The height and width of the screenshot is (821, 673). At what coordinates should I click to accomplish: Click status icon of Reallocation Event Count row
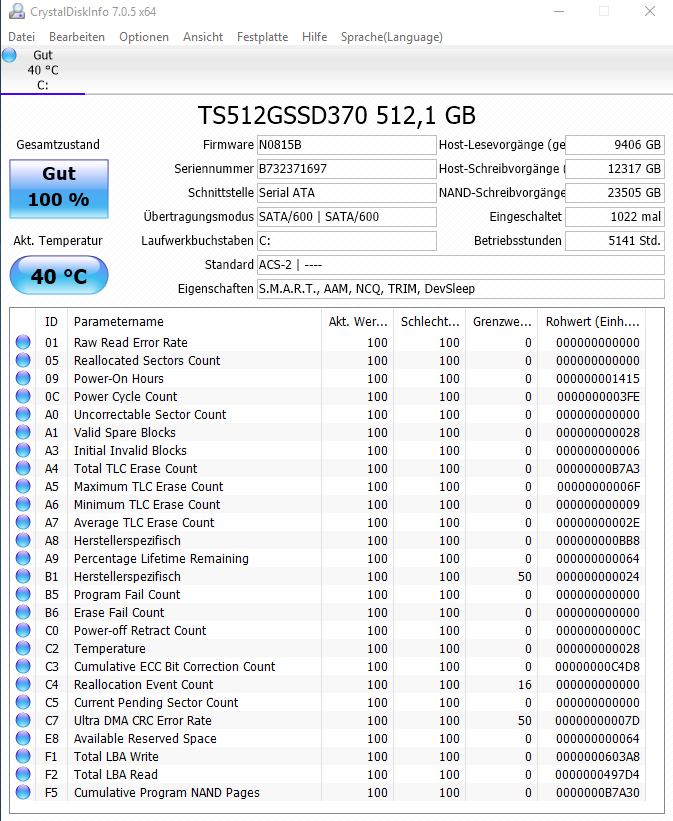(23, 684)
